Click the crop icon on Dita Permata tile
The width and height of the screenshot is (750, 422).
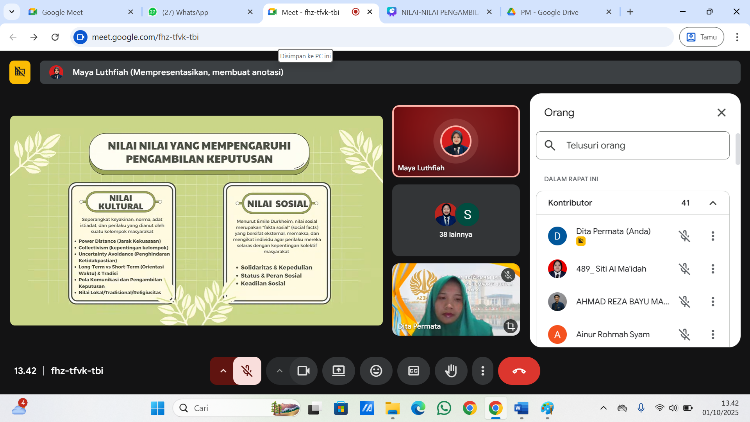point(511,325)
